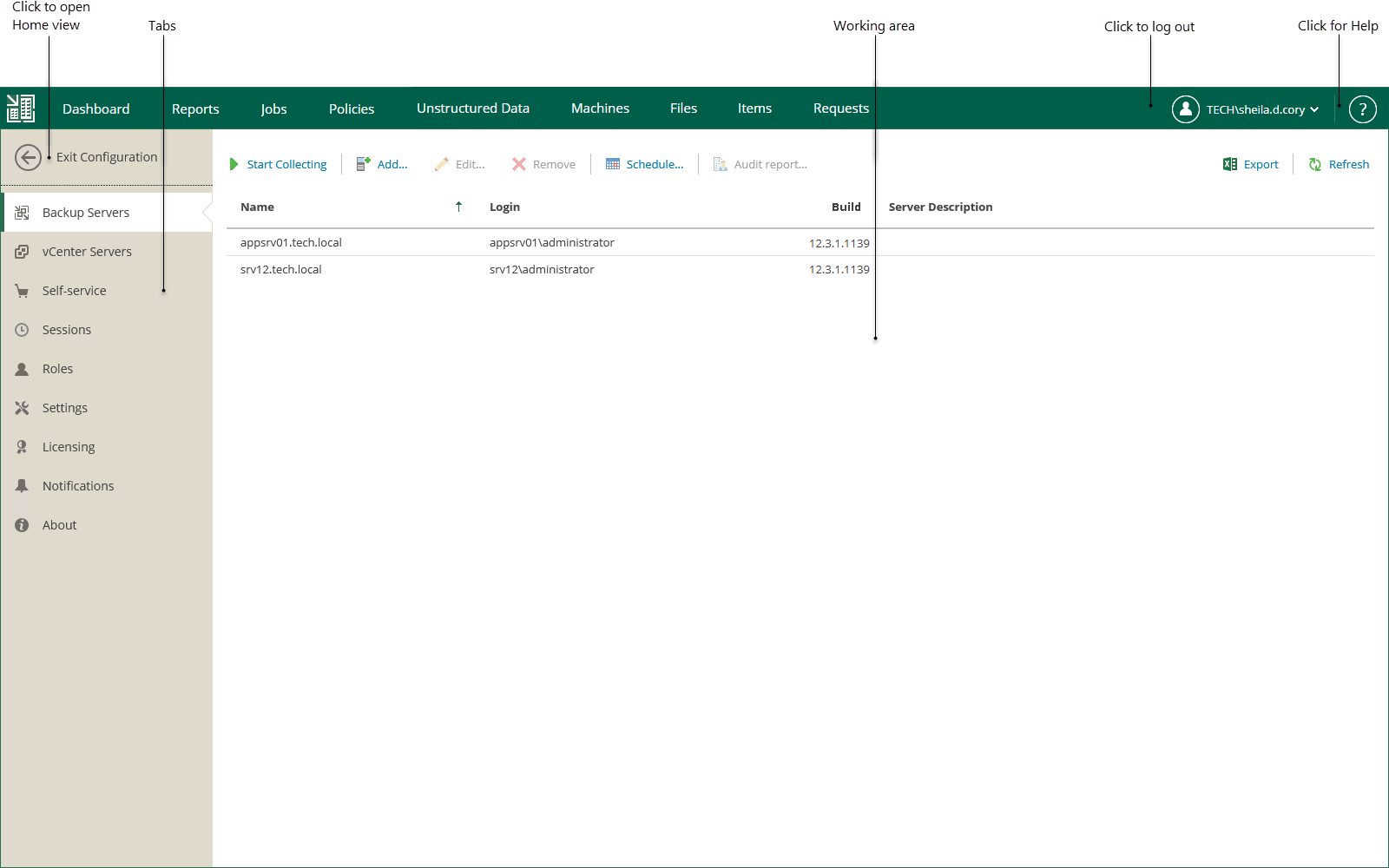The width and height of the screenshot is (1389, 868).
Task: Sort by the Name column header
Action: [257, 207]
